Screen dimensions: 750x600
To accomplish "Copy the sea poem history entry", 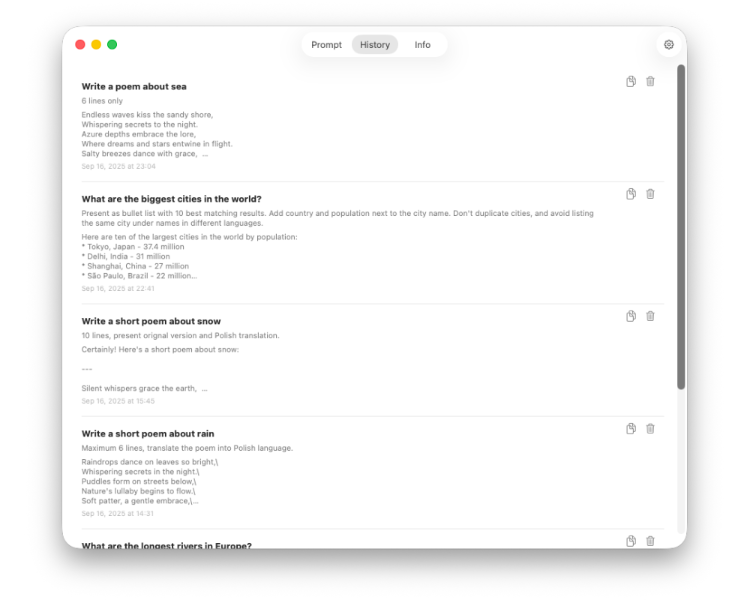I will (631, 81).
